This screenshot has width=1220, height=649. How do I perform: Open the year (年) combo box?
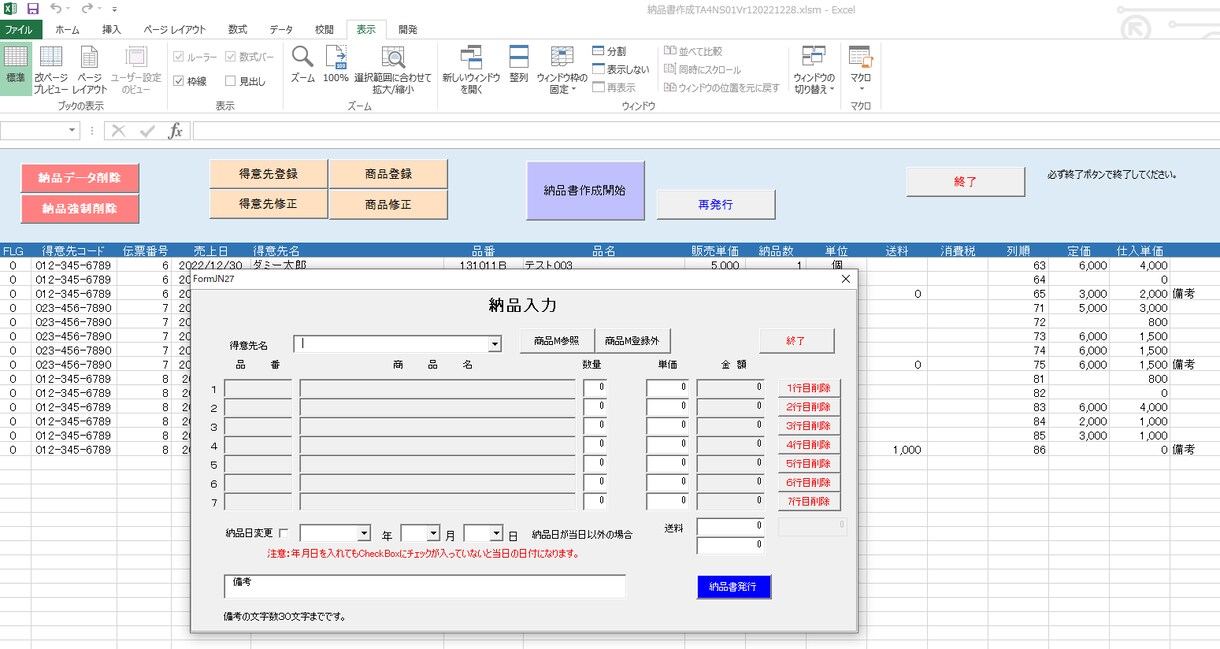(x=364, y=534)
